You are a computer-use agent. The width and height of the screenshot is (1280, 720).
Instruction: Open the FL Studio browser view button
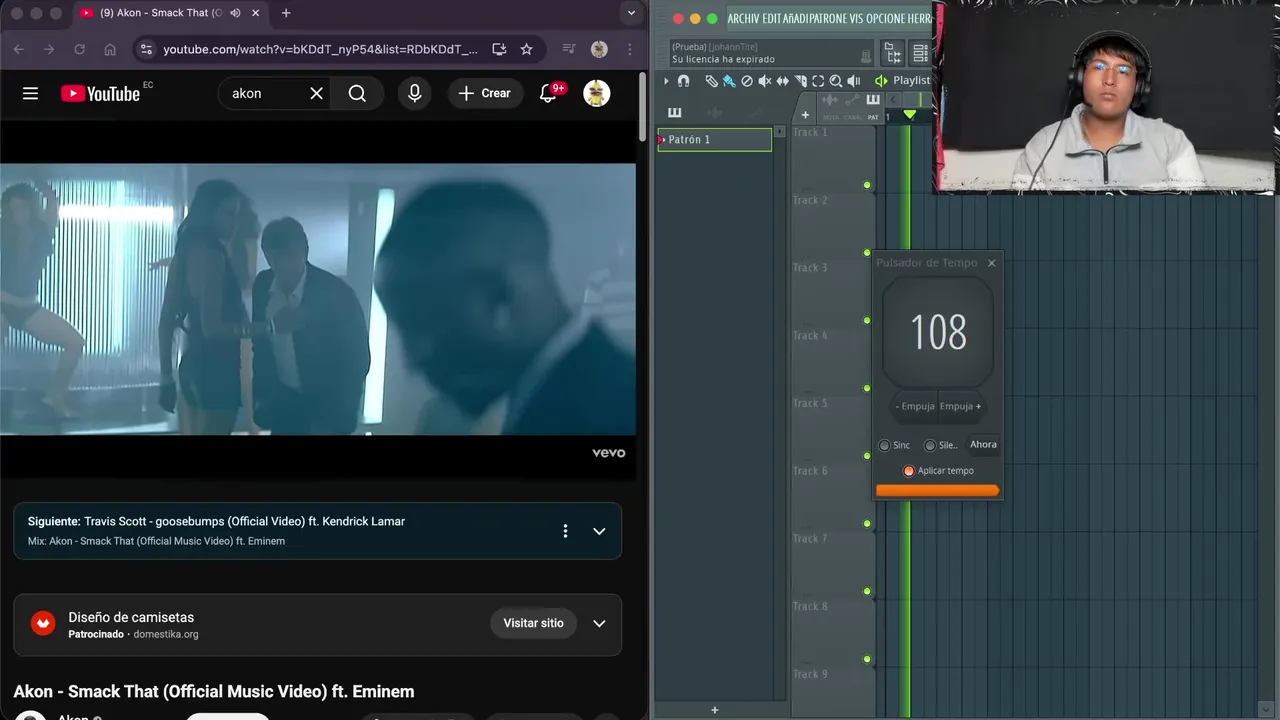click(893, 53)
